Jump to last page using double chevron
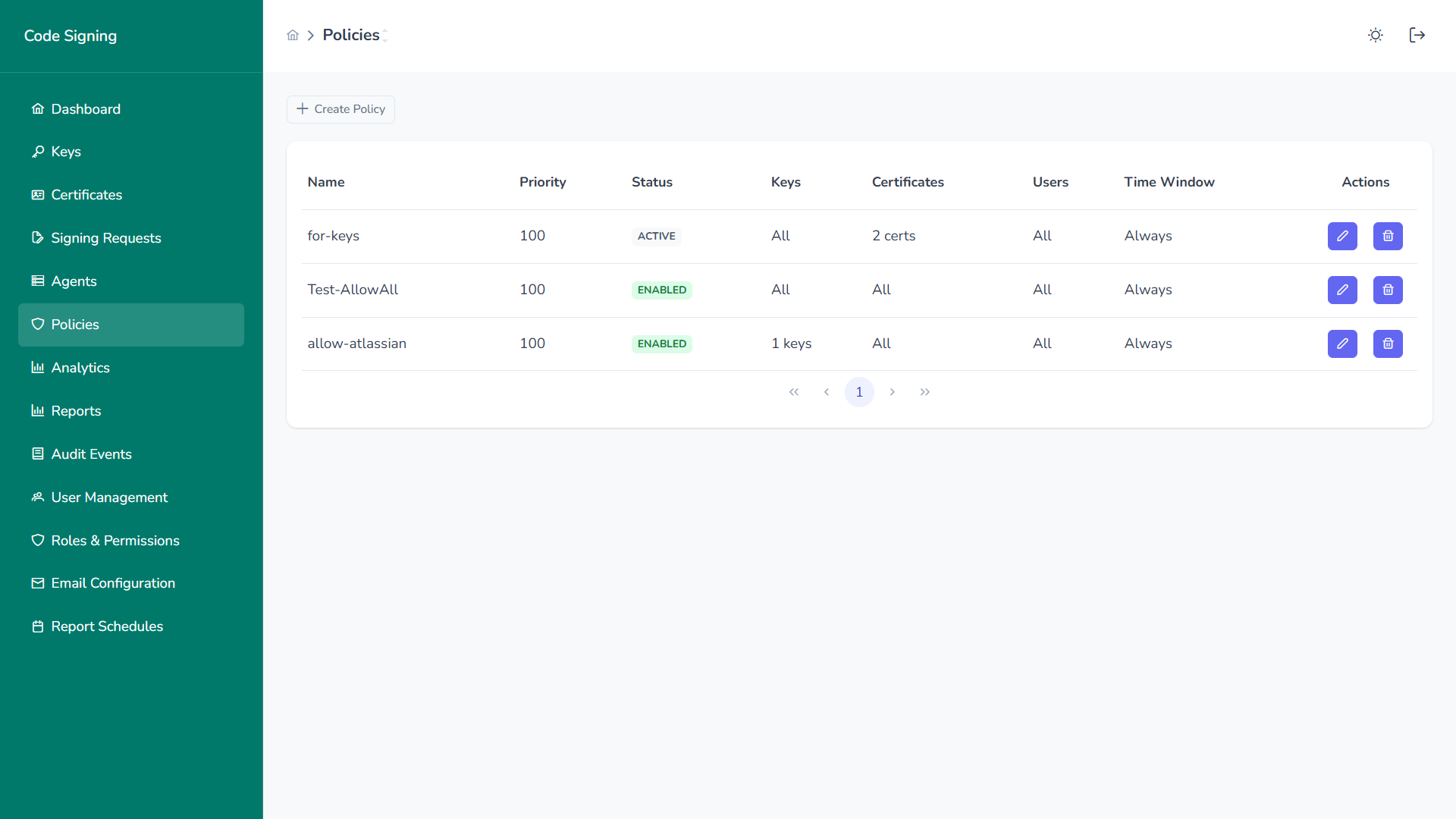This screenshot has height=819, width=1456. coord(924,392)
